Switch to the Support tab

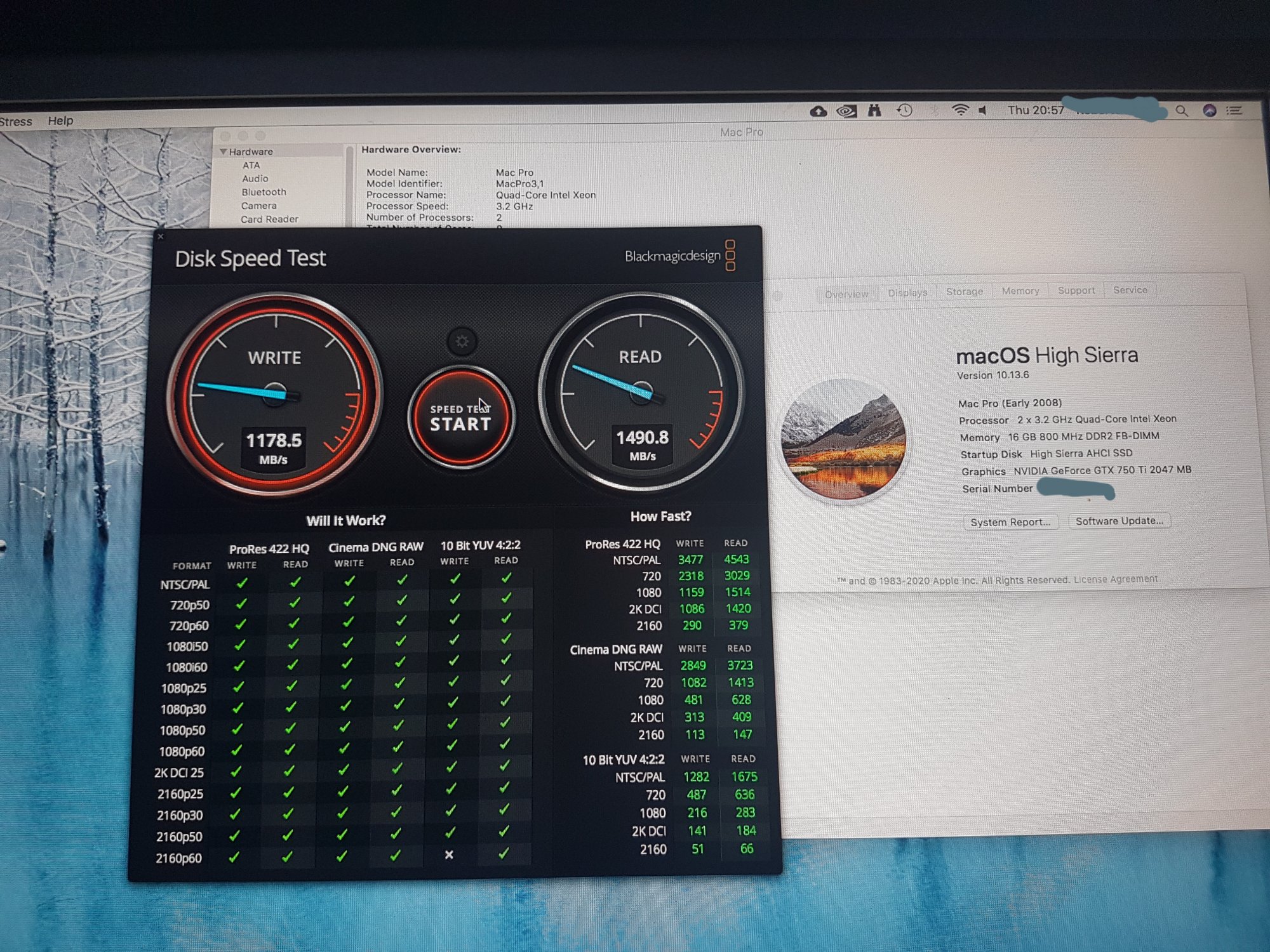[1076, 290]
